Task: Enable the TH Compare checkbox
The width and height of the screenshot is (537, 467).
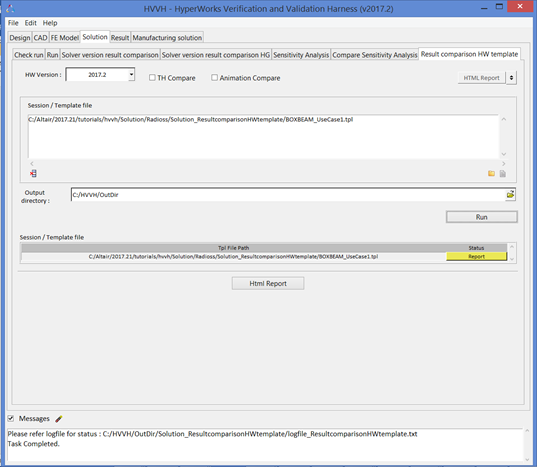Action: tap(152, 78)
